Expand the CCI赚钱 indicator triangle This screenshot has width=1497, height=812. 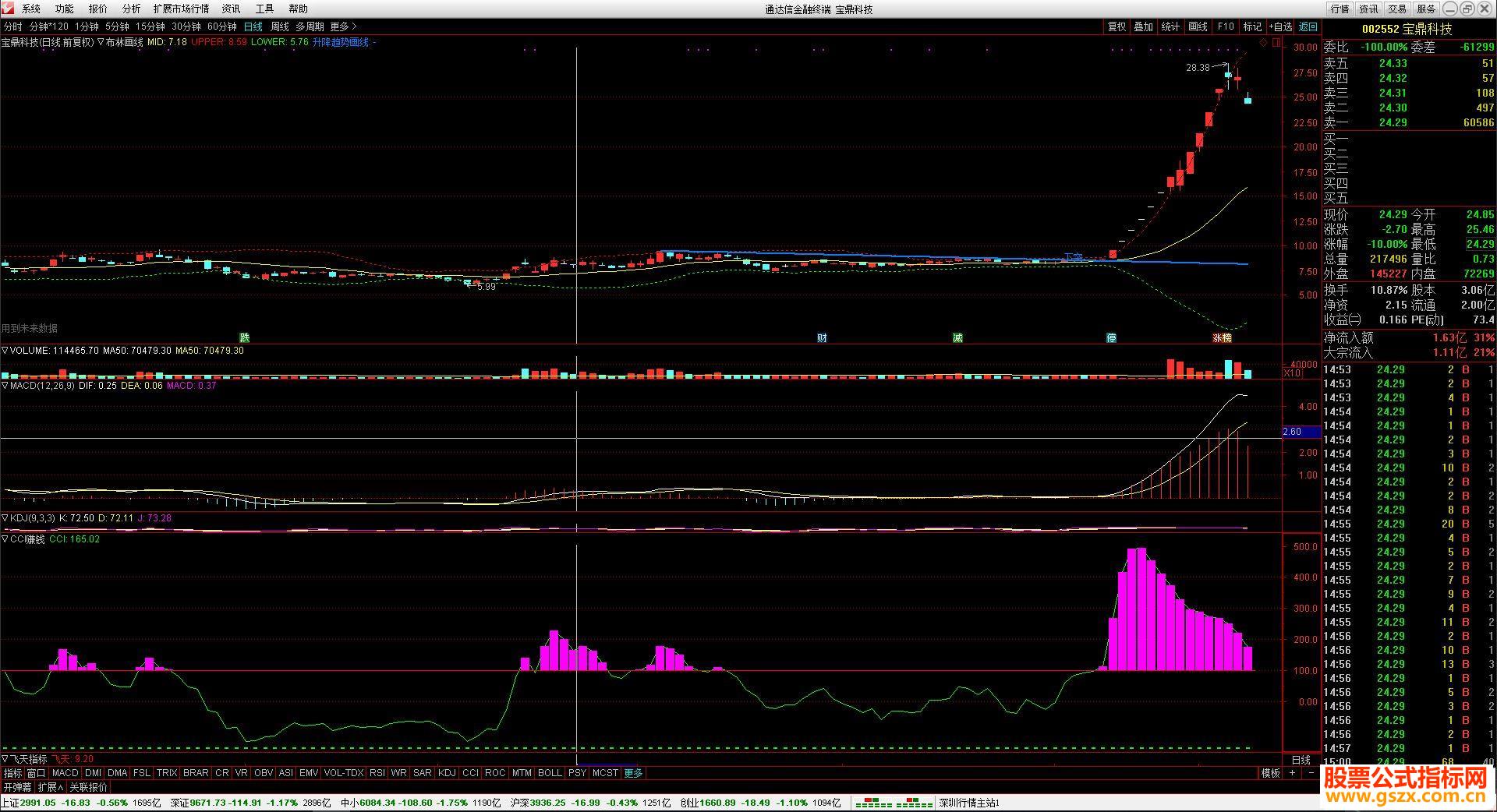click(5, 539)
